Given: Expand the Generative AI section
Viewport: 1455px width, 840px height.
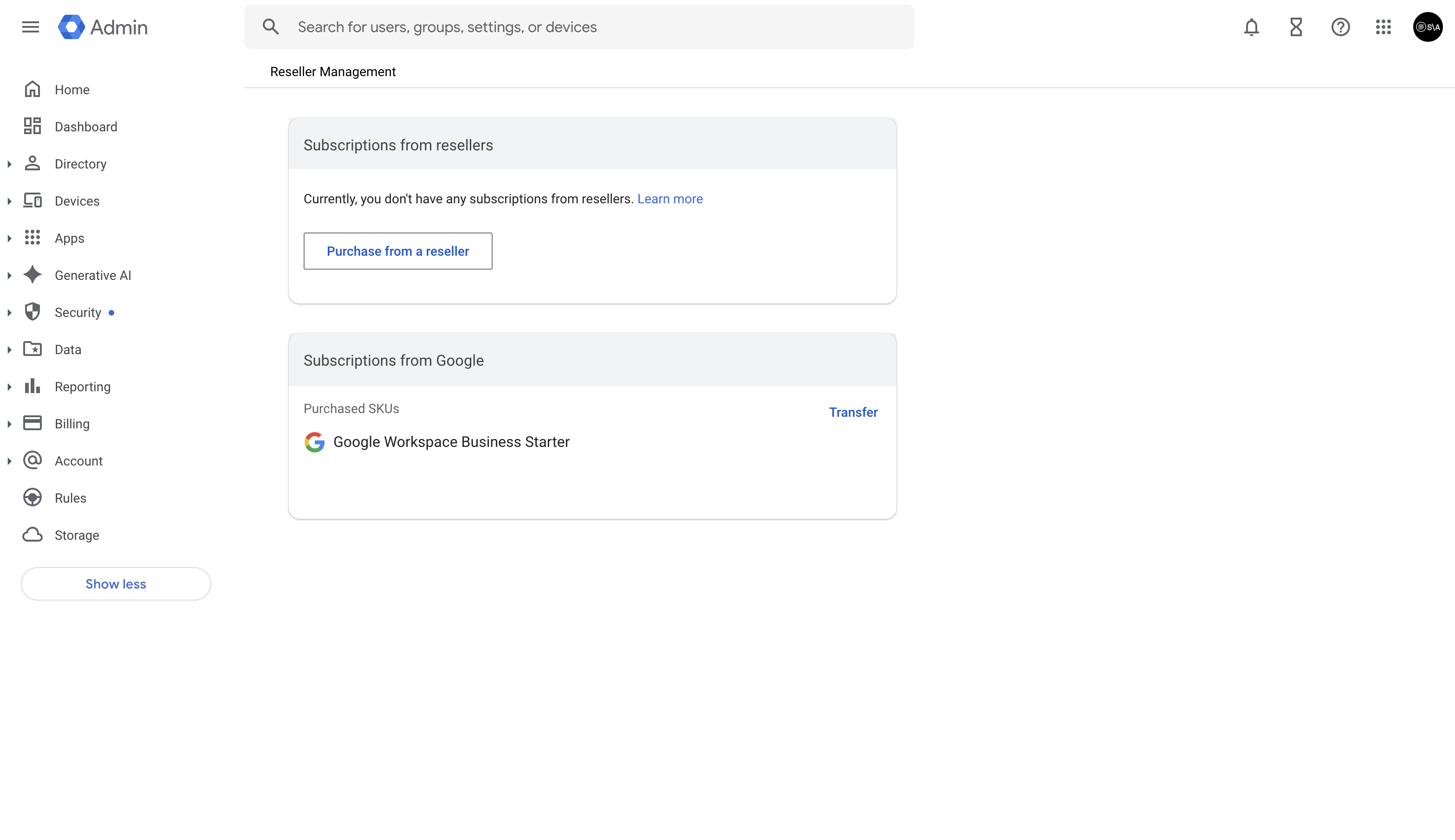Looking at the screenshot, I should (x=9, y=275).
